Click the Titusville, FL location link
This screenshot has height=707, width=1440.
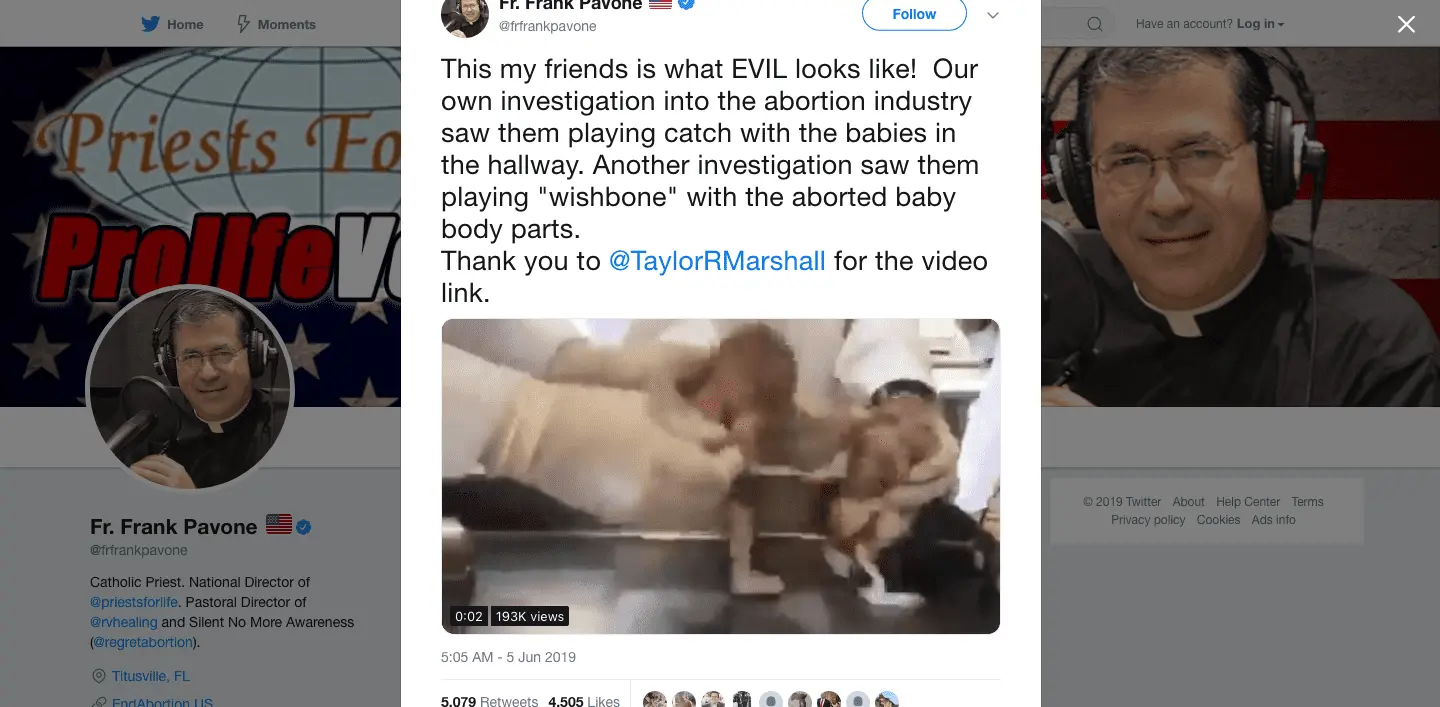click(150, 676)
